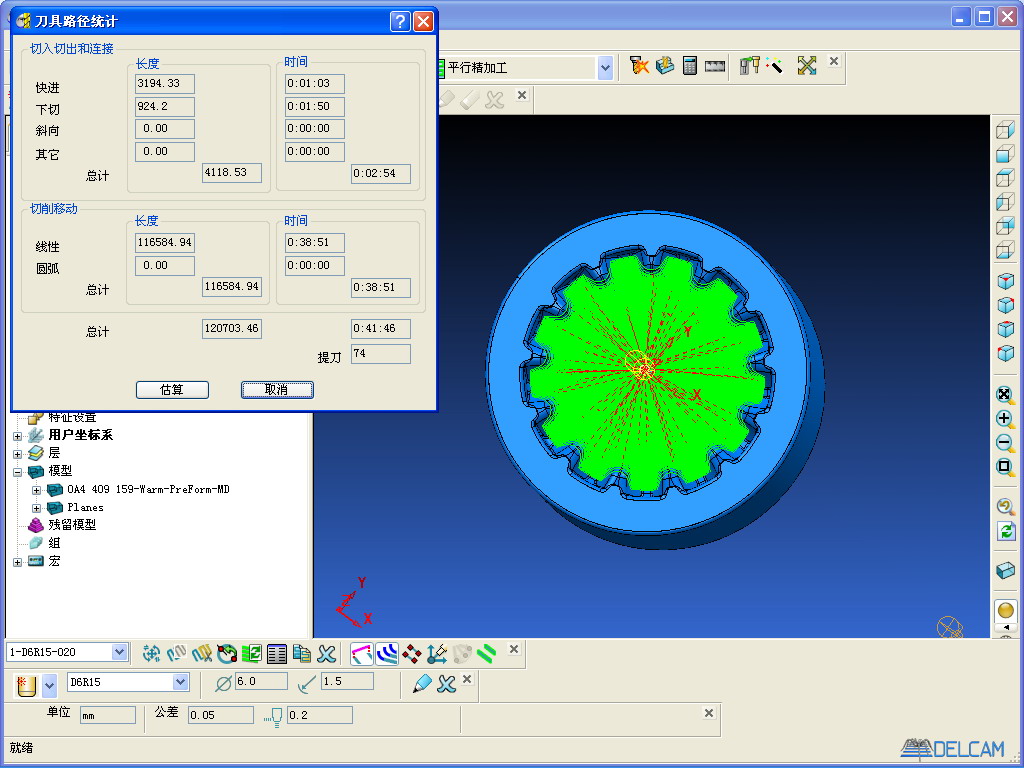Image resolution: width=1024 pixels, height=768 pixels.
Task: Click the blue X delete toolpath icon
Action: [x=327, y=653]
